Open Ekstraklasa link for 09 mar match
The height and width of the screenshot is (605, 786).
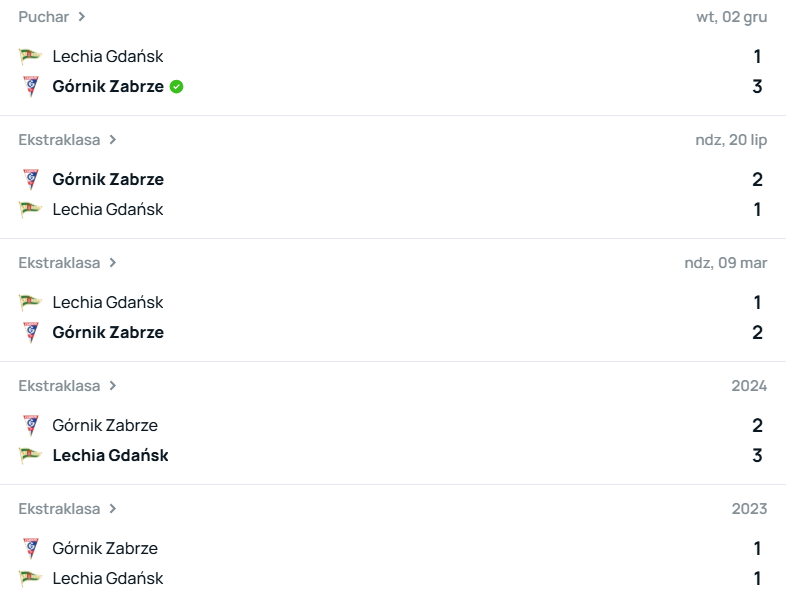tap(59, 263)
